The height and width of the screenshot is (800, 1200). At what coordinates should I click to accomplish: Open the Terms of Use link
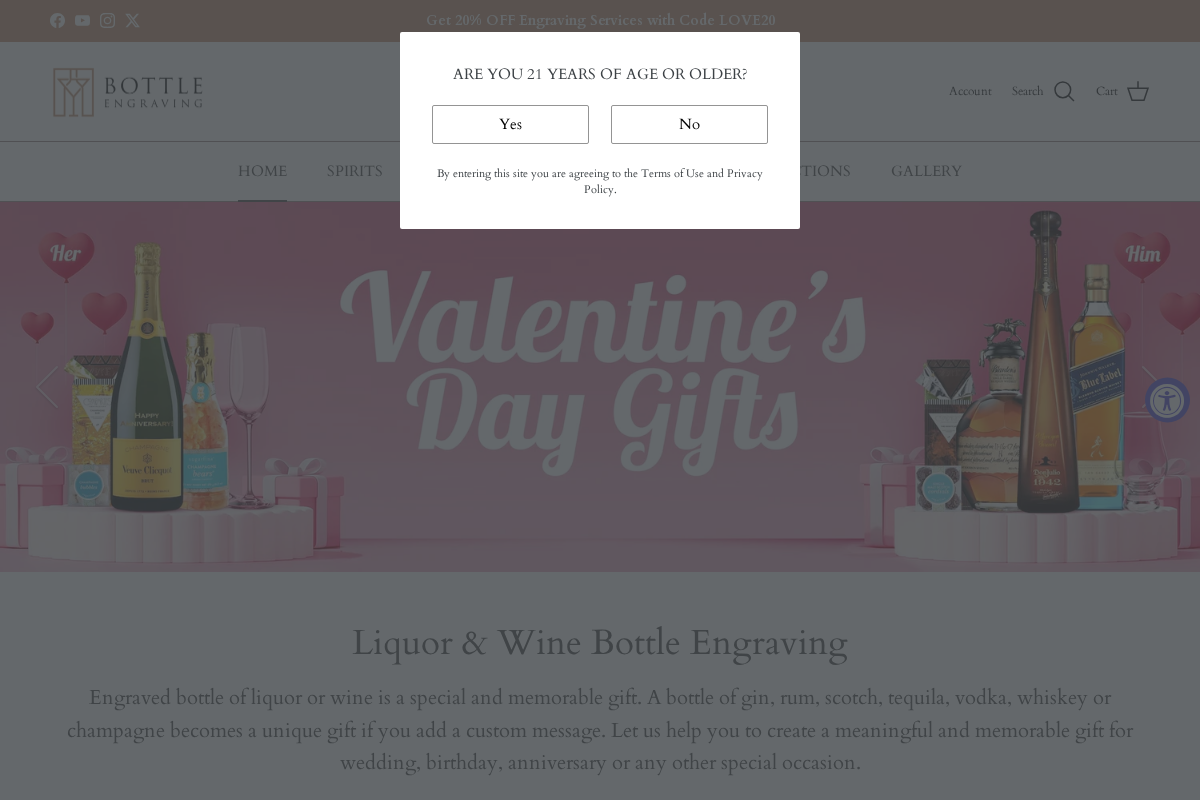674,173
